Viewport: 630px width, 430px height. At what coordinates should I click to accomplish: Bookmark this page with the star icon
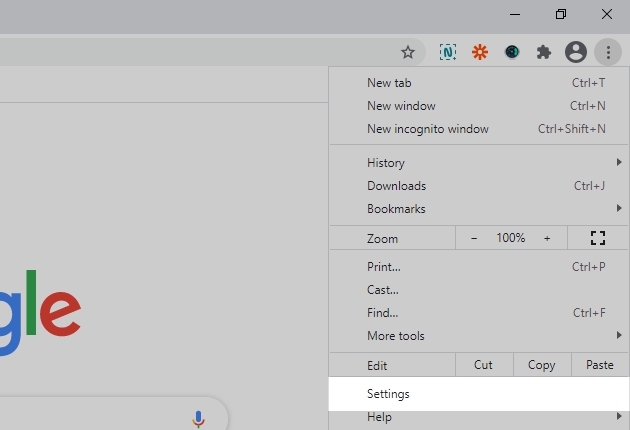408,52
